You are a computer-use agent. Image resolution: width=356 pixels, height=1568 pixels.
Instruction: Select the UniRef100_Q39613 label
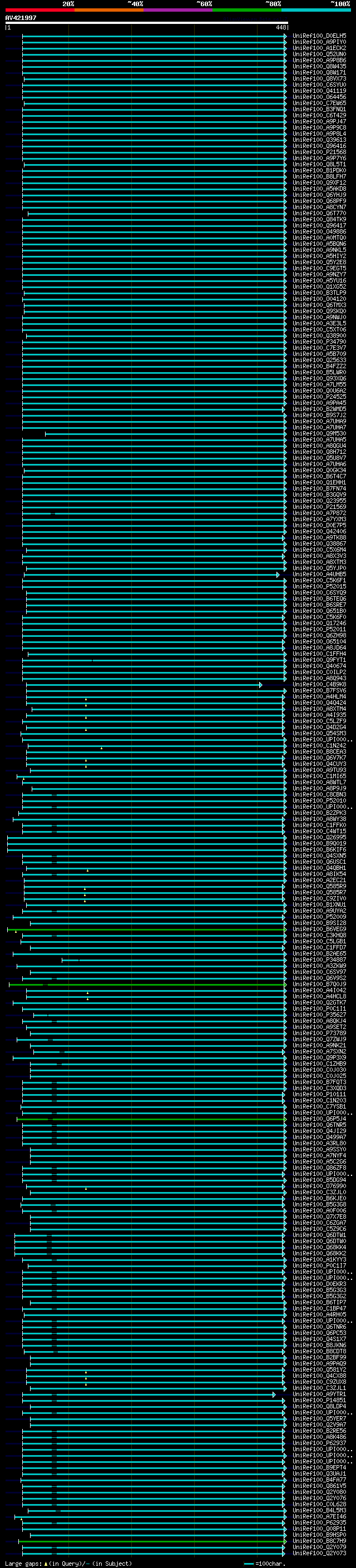tap(319, 140)
